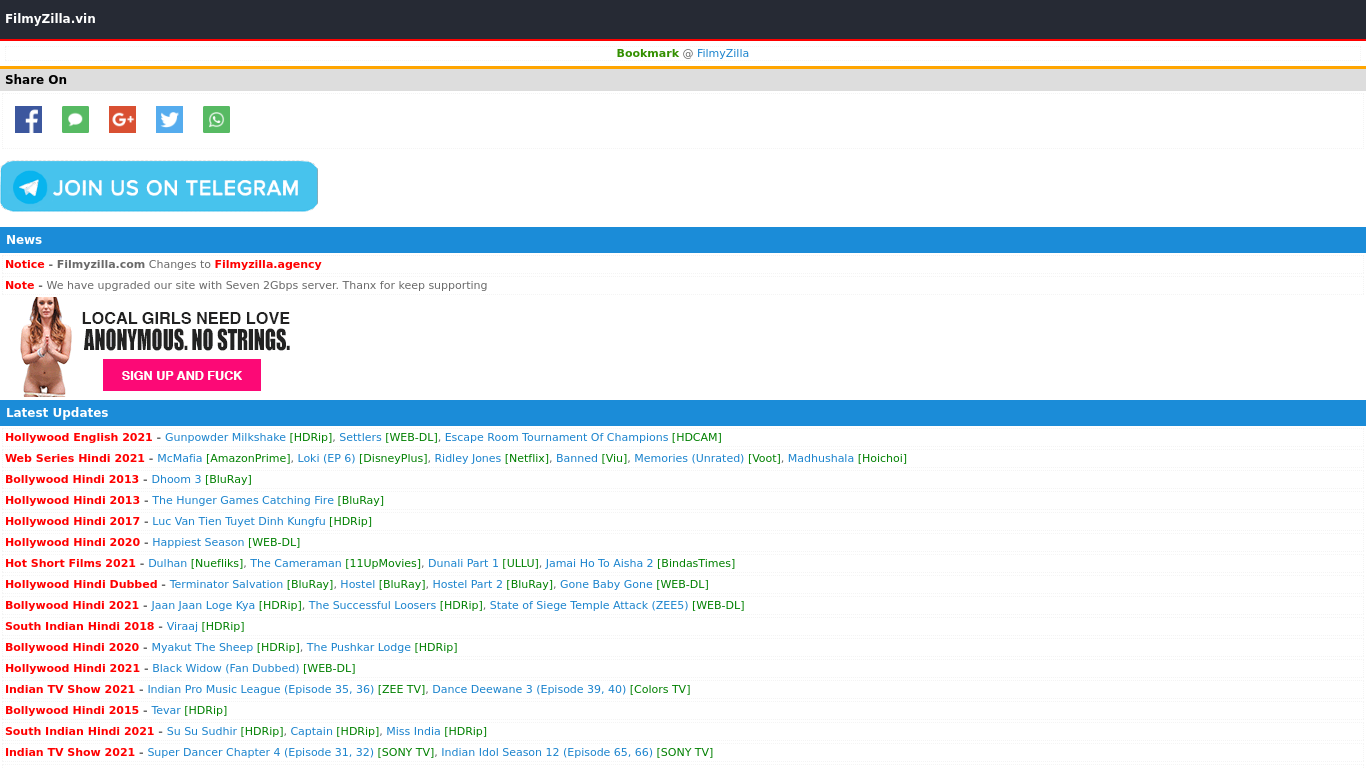Click Hollywood Hindi Dubbed label
The image size is (1366, 768).
pyautogui.click(x=81, y=585)
